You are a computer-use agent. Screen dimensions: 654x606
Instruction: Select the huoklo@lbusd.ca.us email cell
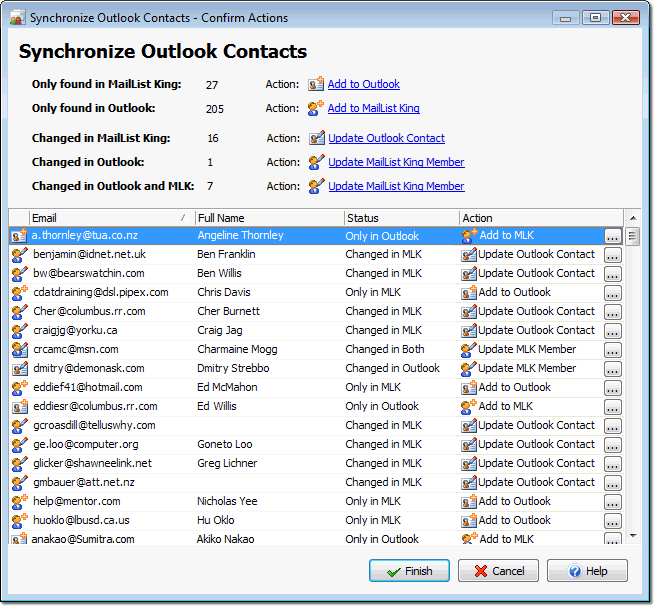click(x=81, y=520)
